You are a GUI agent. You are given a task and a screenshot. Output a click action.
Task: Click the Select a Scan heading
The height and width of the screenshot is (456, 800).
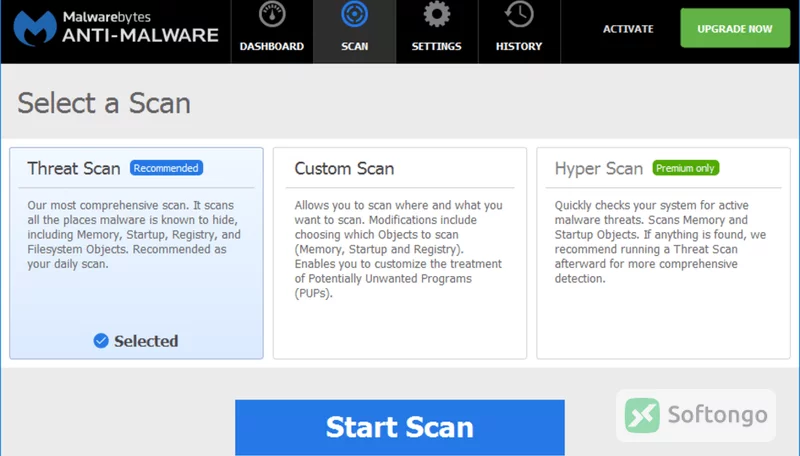pos(104,103)
